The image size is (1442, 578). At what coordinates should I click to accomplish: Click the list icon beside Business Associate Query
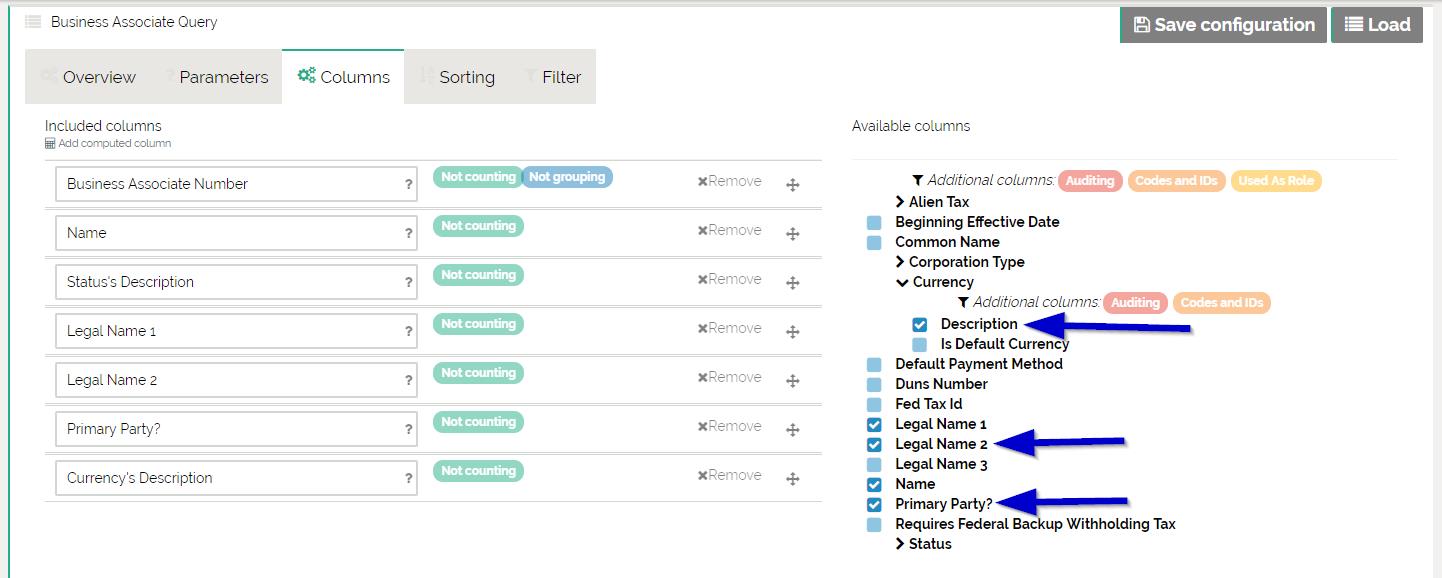pos(33,22)
